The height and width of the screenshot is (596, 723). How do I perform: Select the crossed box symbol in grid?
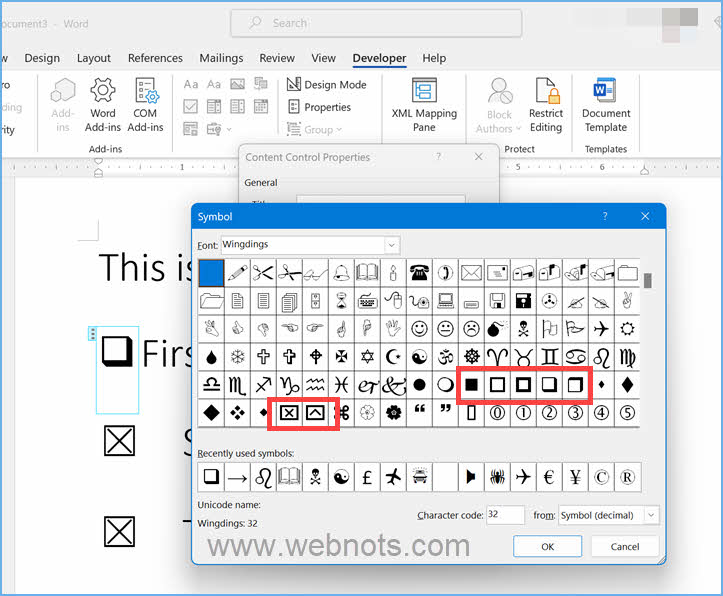tap(289, 412)
